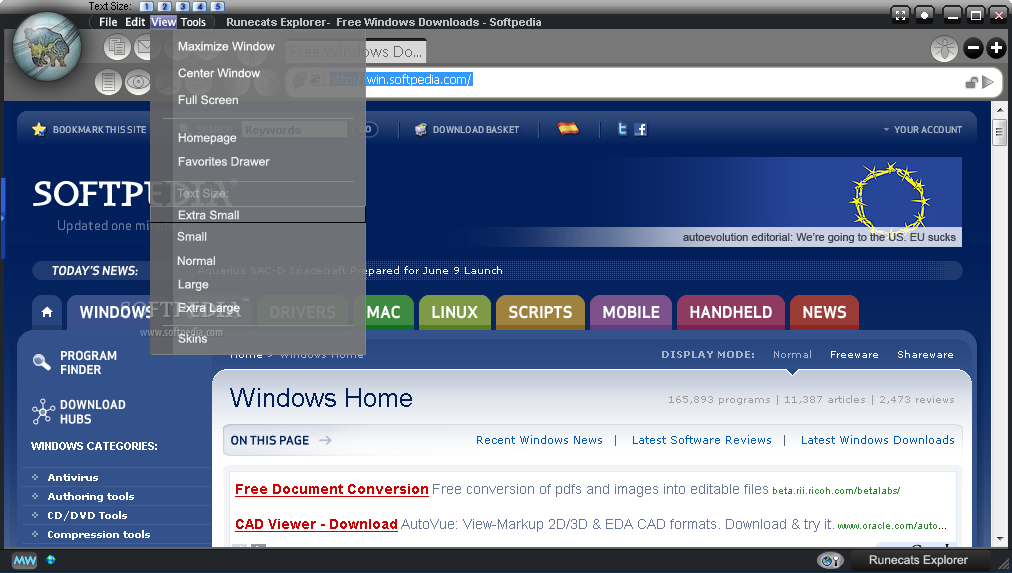The height and width of the screenshot is (573, 1012).
Task: Click the full screen title bar icon
Action: [900, 15]
